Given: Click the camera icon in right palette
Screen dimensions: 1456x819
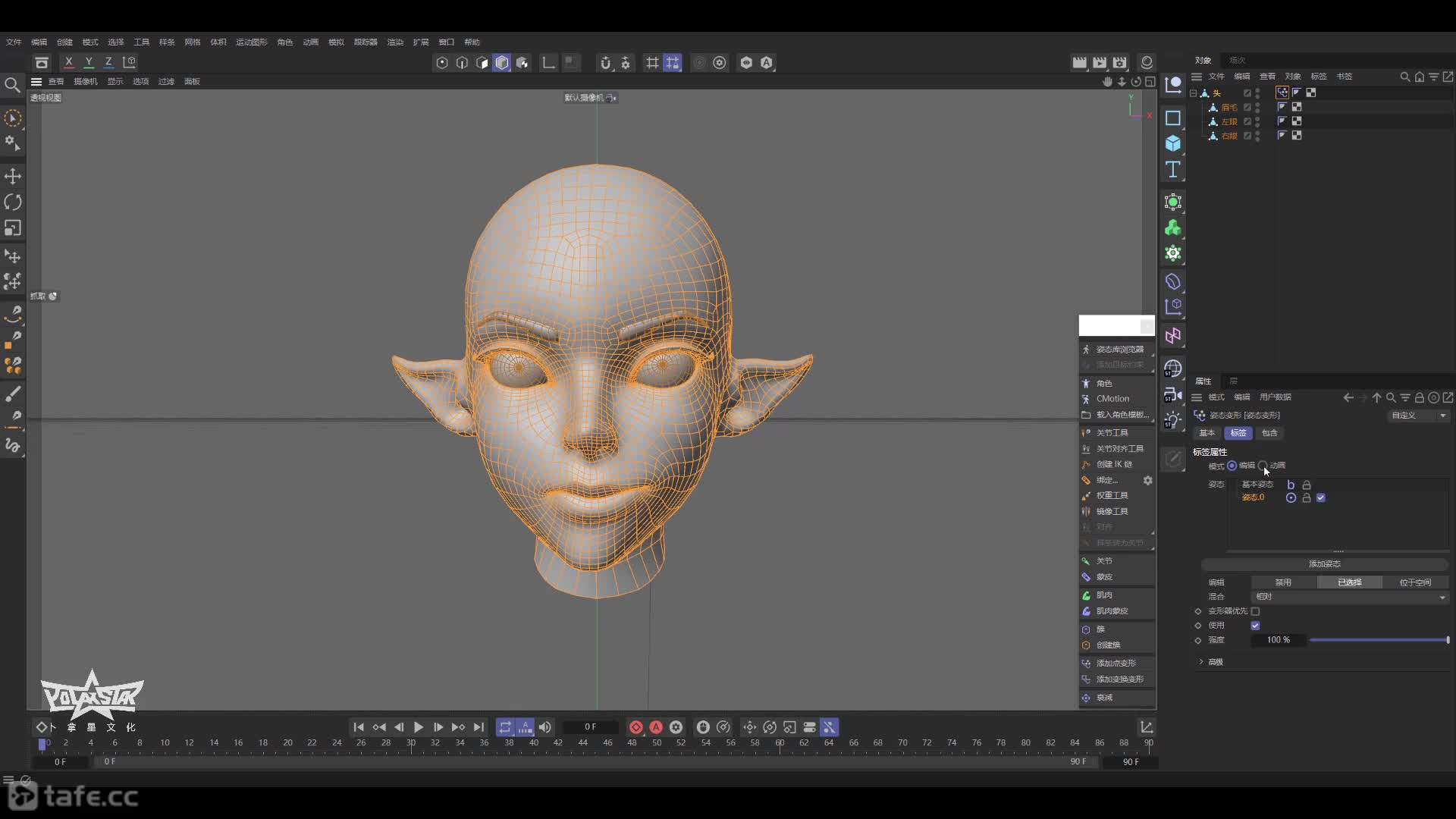Looking at the screenshot, I should [1173, 394].
